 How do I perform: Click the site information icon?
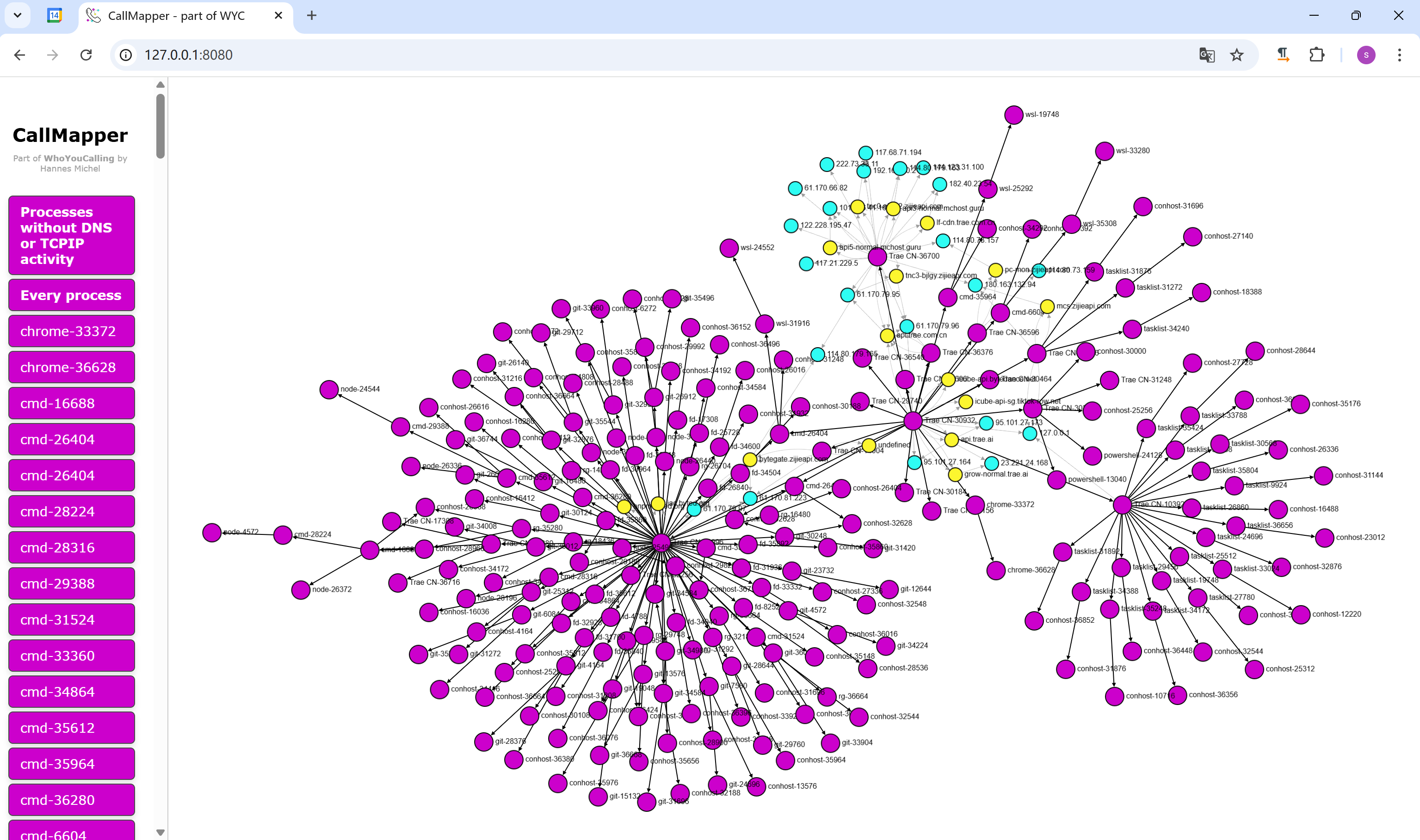126,55
